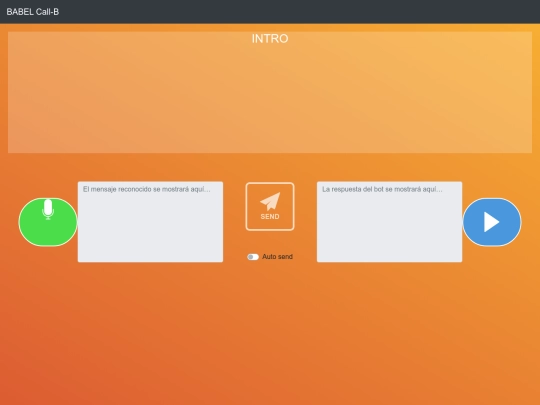540x405 pixels.
Task: Click the Auto send label
Action: pos(277,257)
